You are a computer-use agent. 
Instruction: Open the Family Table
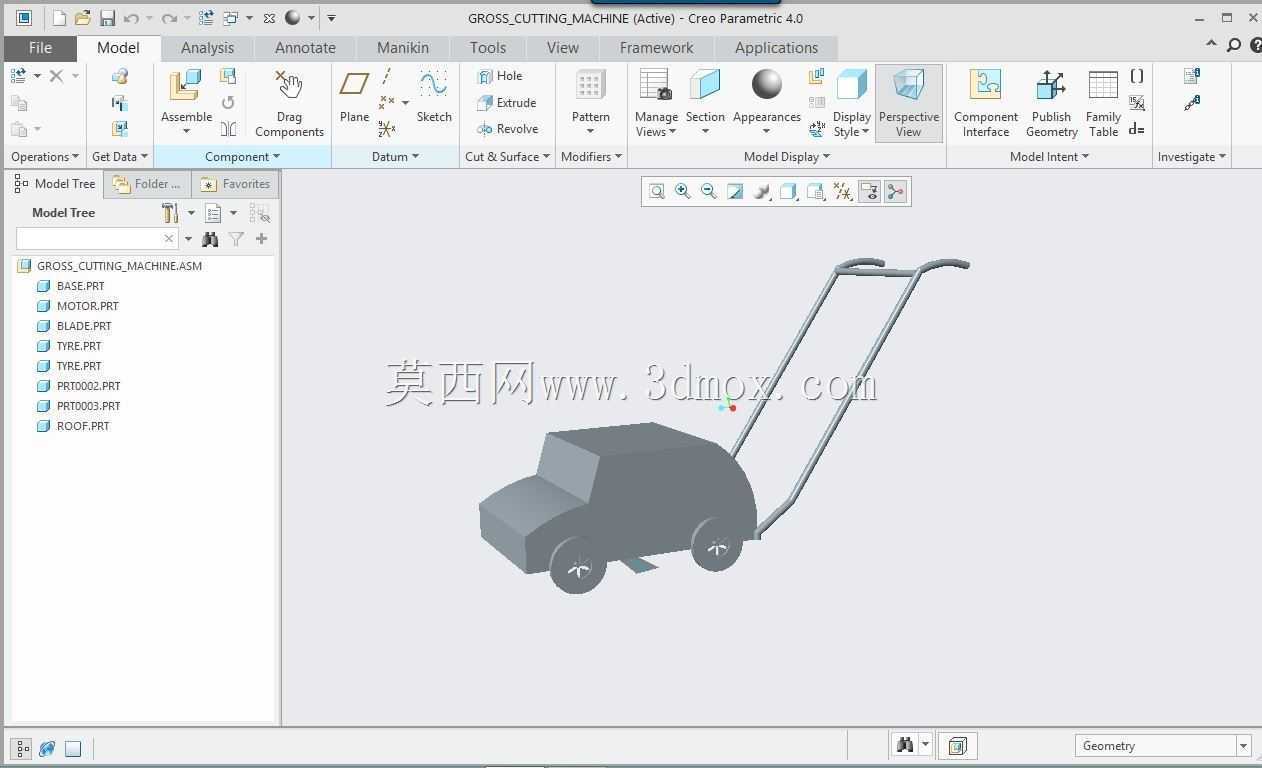1103,104
